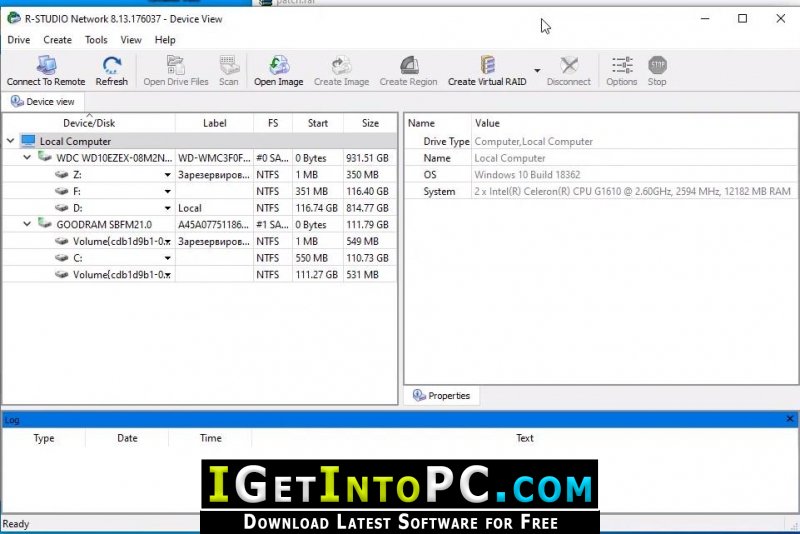Collapse the WDC WD10EZEX drive node
Screen dimensions: 800x534
[27, 158]
